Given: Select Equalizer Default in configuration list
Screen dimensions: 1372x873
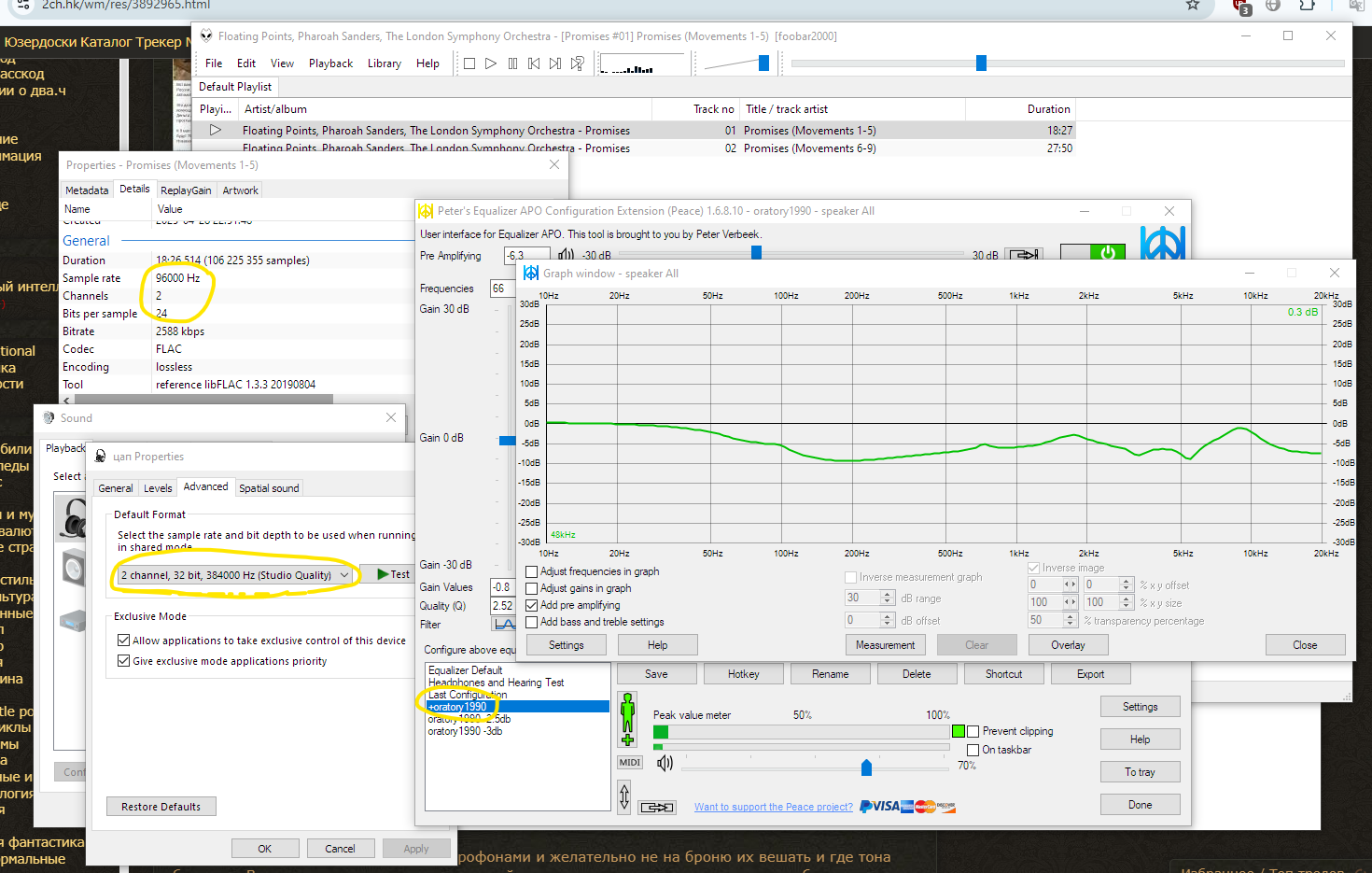Looking at the screenshot, I should coord(465,670).
